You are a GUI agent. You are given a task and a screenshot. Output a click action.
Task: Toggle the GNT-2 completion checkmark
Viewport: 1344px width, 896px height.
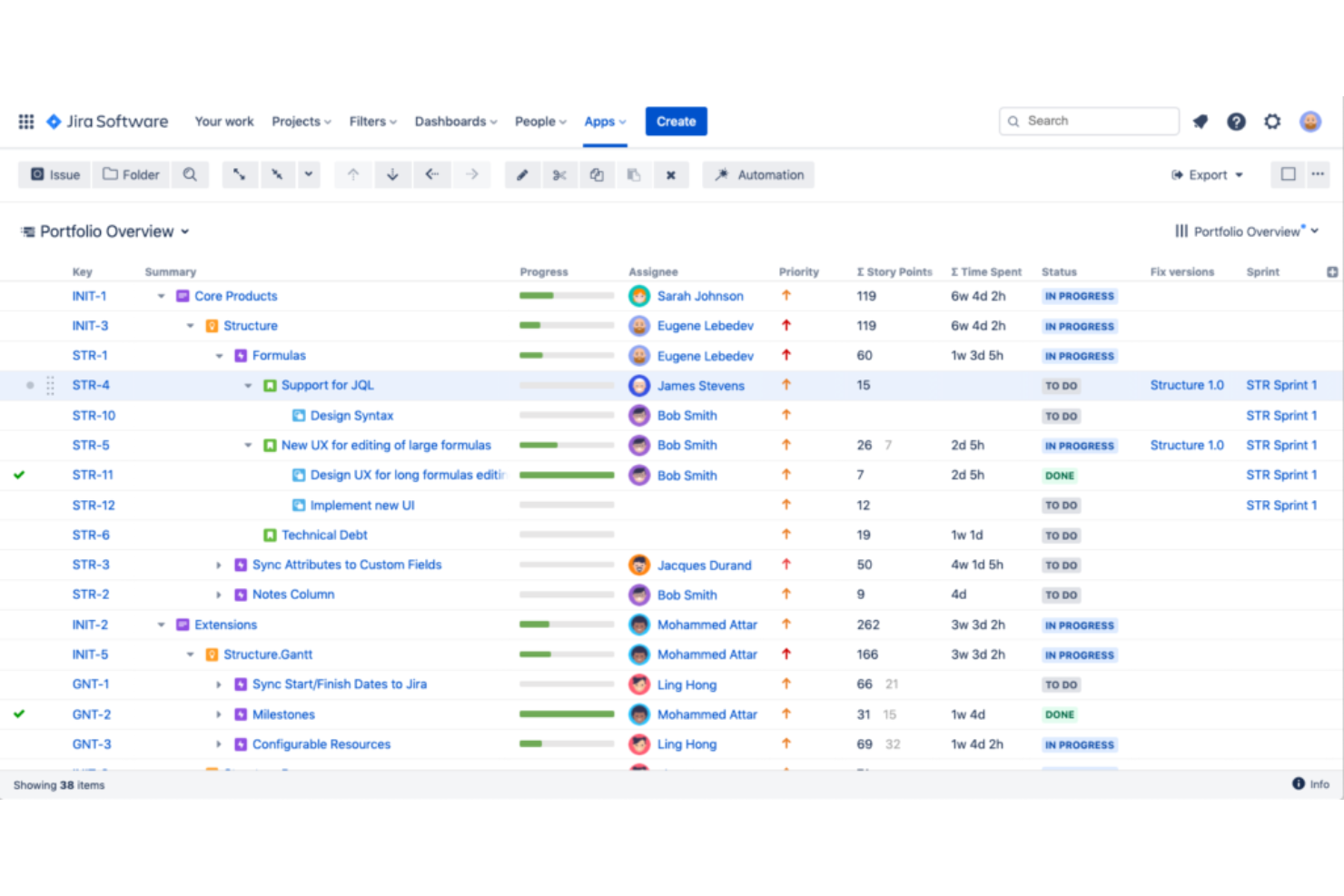pyautogui.click(x=19, y=714)
